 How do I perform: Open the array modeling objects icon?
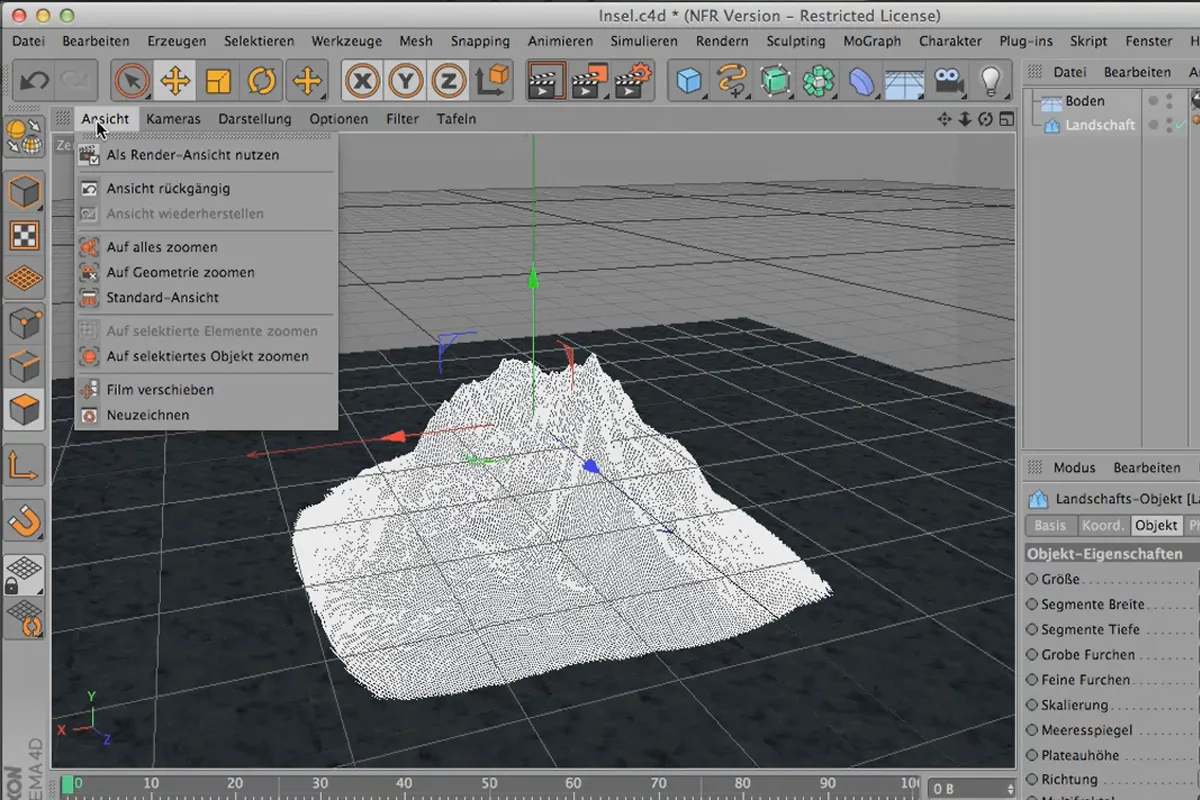(x=818, y=81)
